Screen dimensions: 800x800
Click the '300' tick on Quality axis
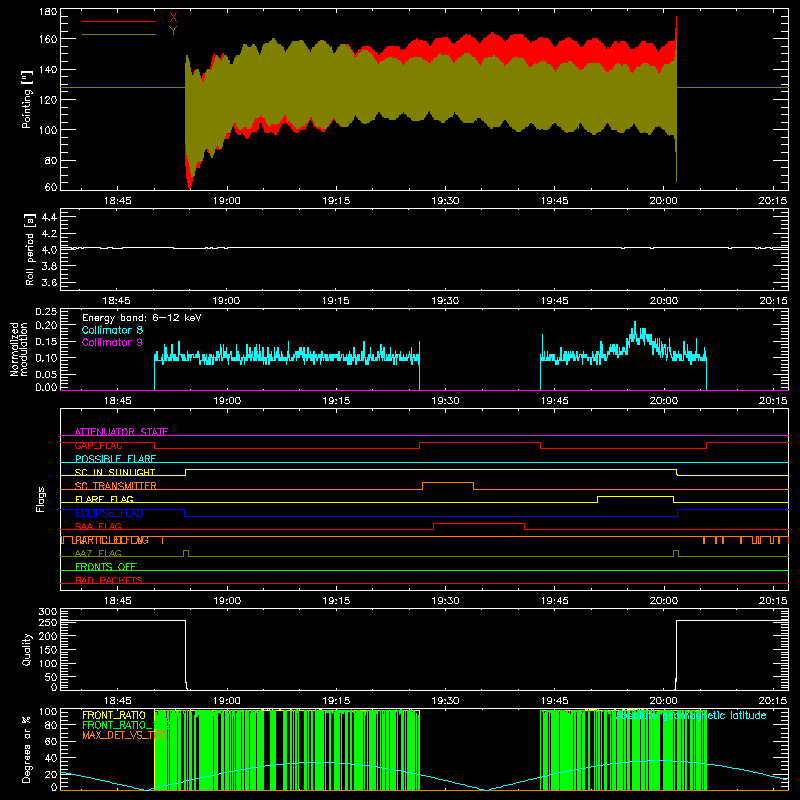(48, 612)
